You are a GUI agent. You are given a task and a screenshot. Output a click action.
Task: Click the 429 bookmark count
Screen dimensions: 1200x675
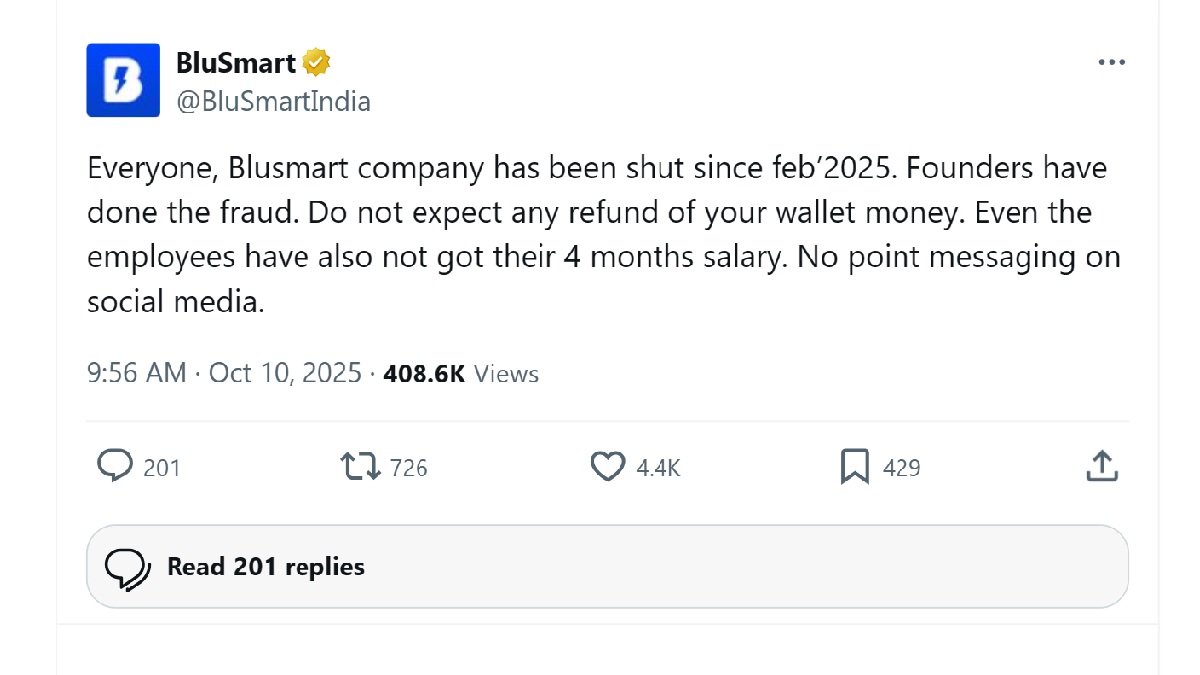[901, 467]
